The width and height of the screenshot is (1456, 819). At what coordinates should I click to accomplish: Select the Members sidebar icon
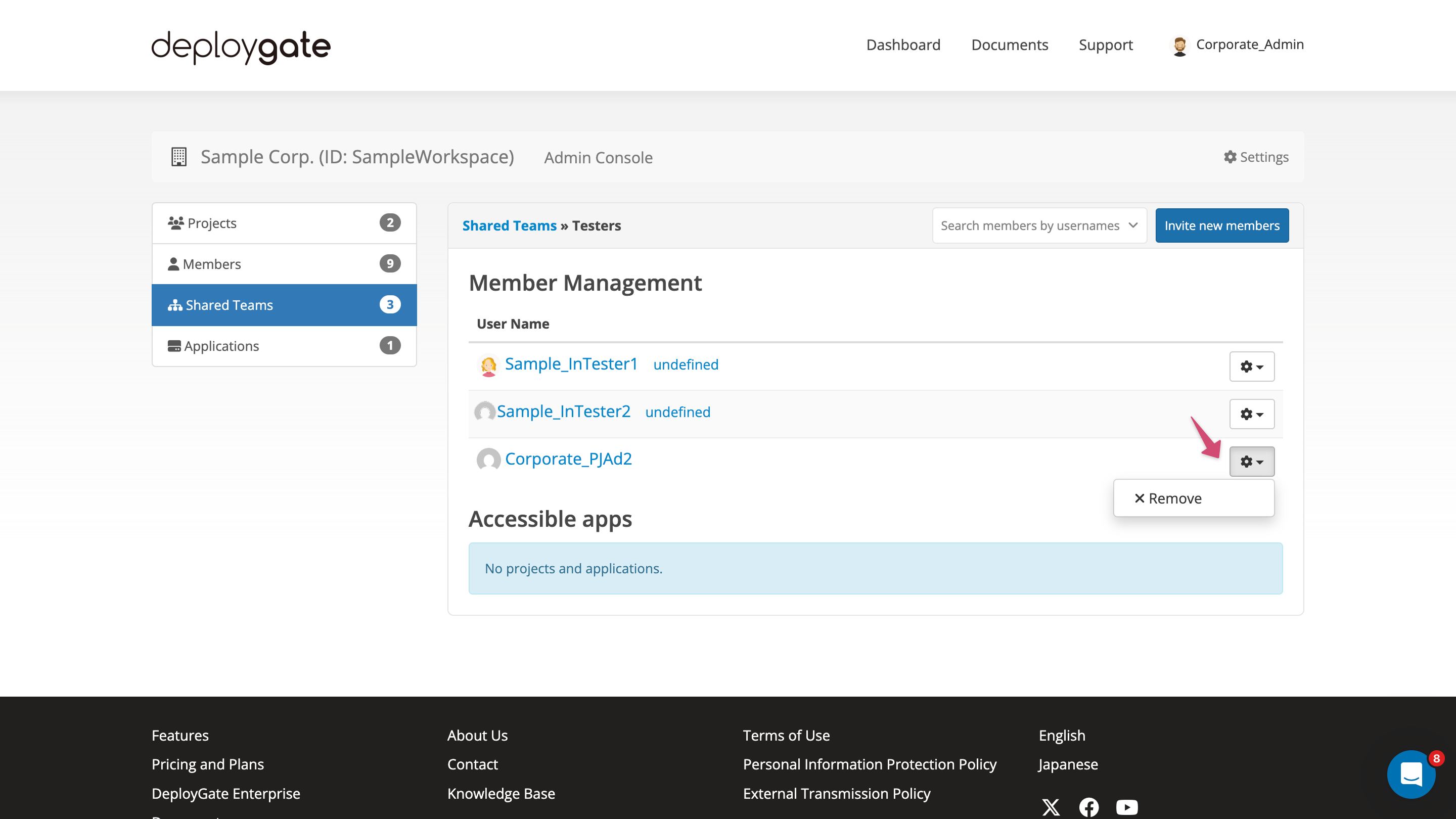pyautogui.click(x=173, y=263)
